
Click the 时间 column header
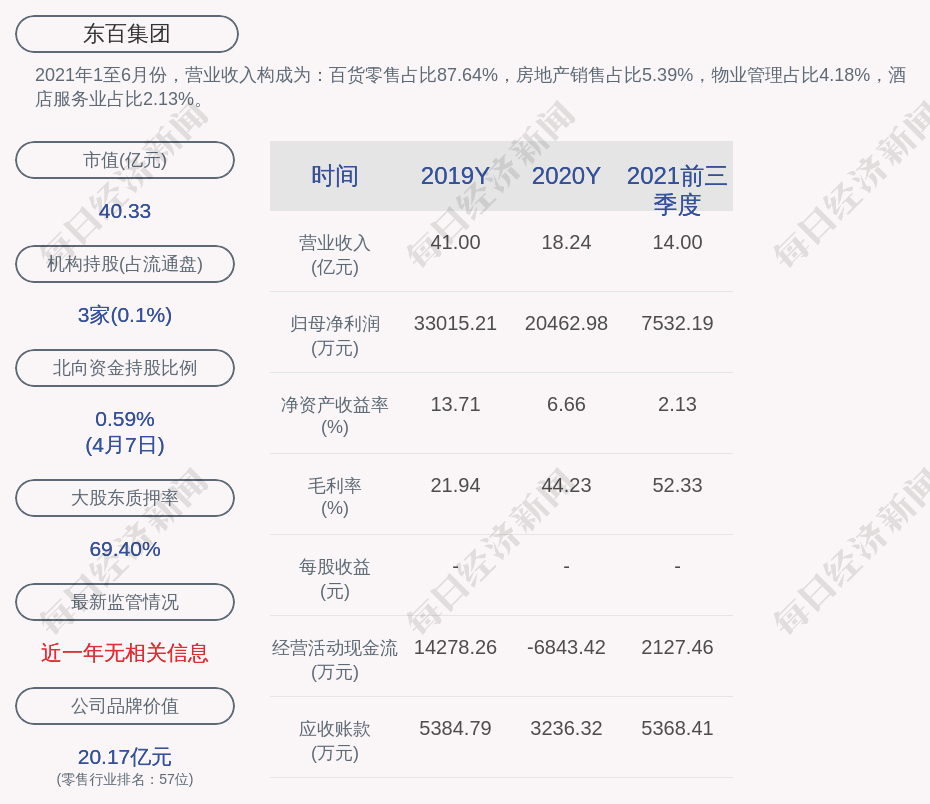coord(335,176)
